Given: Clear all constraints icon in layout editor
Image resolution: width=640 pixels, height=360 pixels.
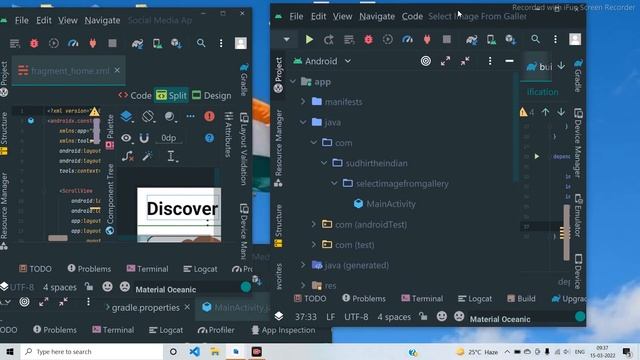Looking at the screenshot, I should (127, 156).
